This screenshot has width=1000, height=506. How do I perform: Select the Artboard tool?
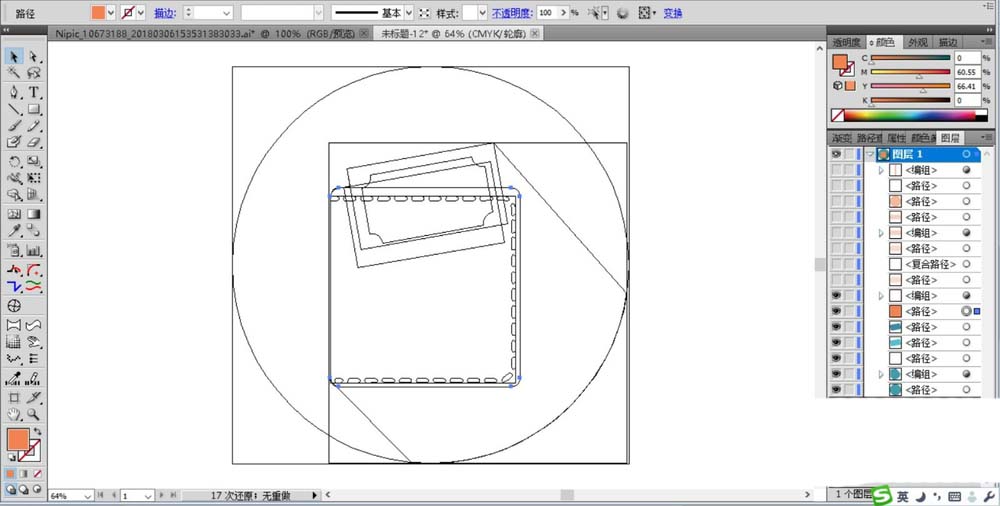[x=13, y=398]
